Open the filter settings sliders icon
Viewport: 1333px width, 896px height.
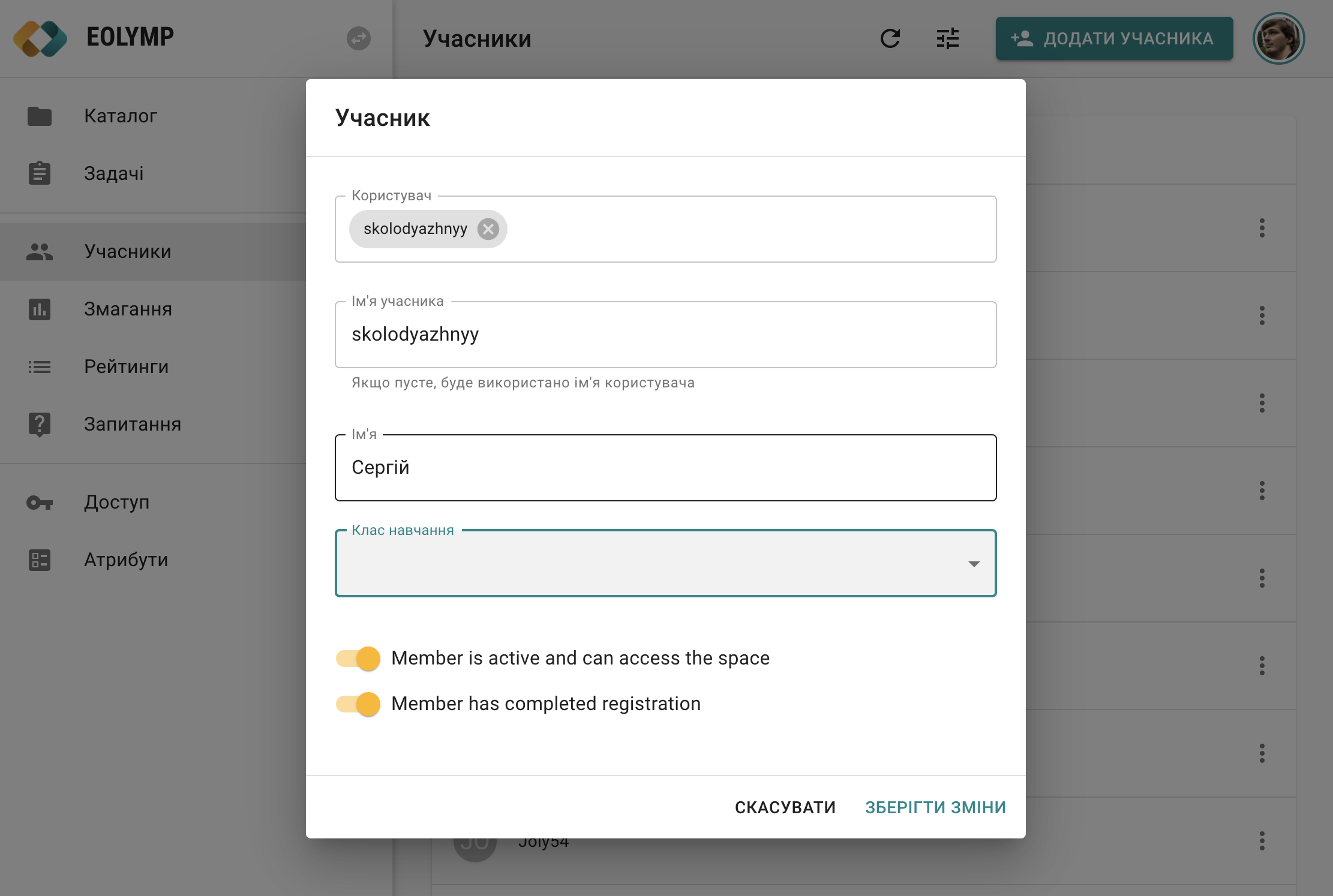tap(947, 38)
